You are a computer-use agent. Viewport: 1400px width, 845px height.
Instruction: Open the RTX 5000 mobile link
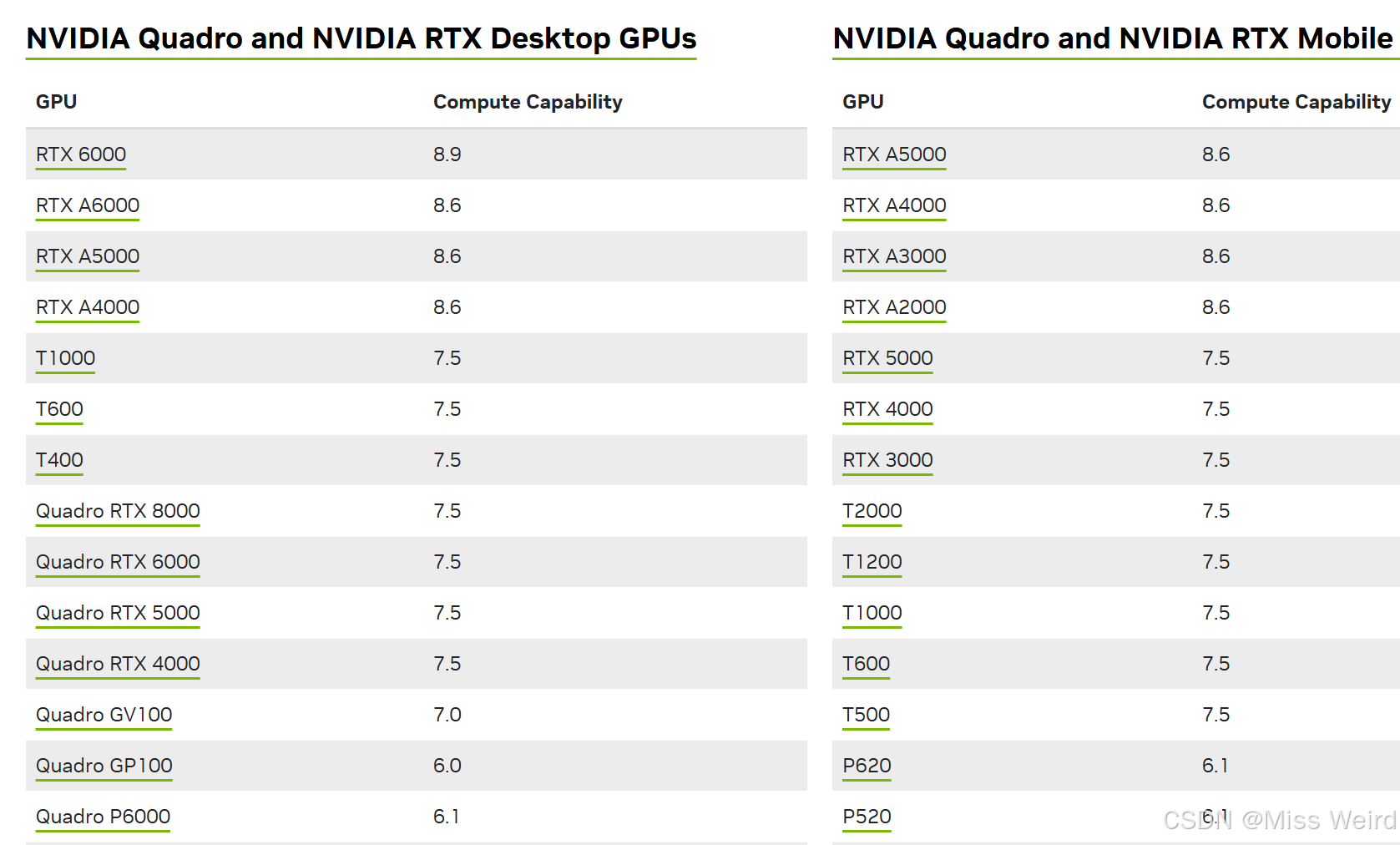coord(887,358)
